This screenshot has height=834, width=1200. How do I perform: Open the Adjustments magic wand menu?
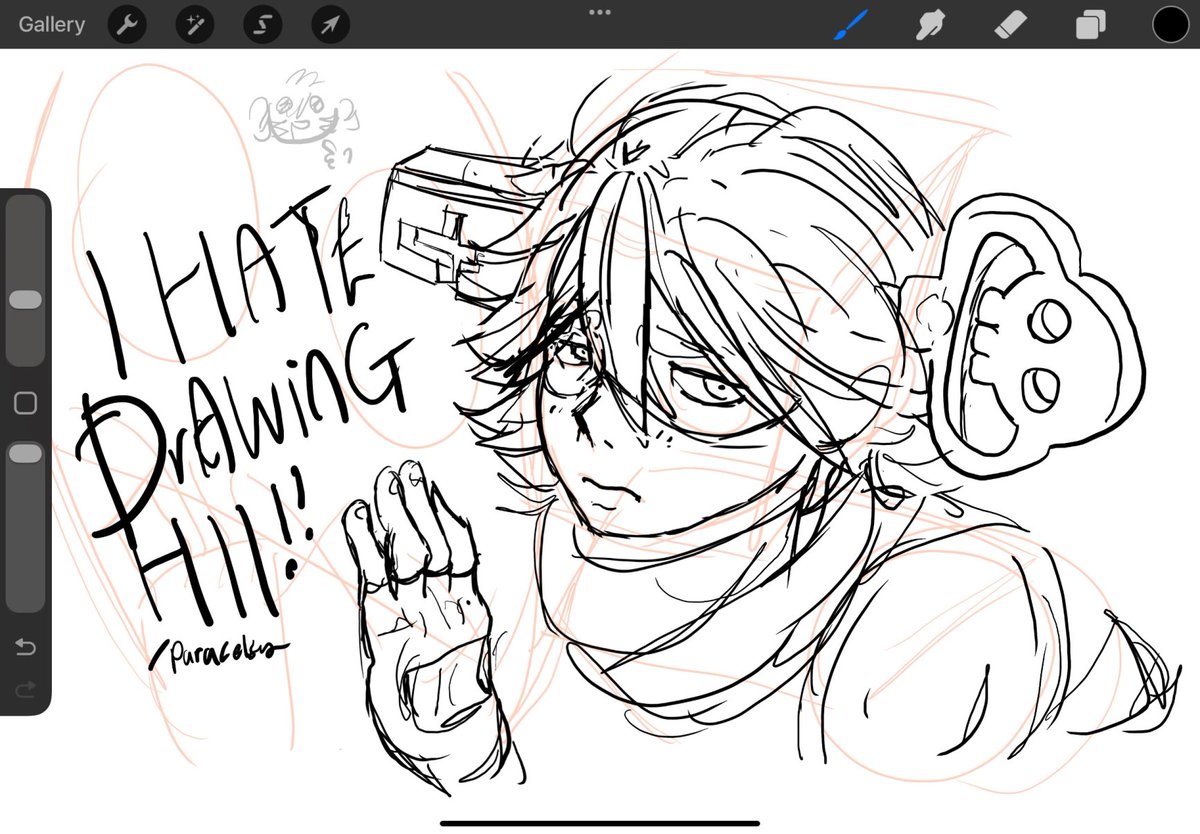(193, 25)
